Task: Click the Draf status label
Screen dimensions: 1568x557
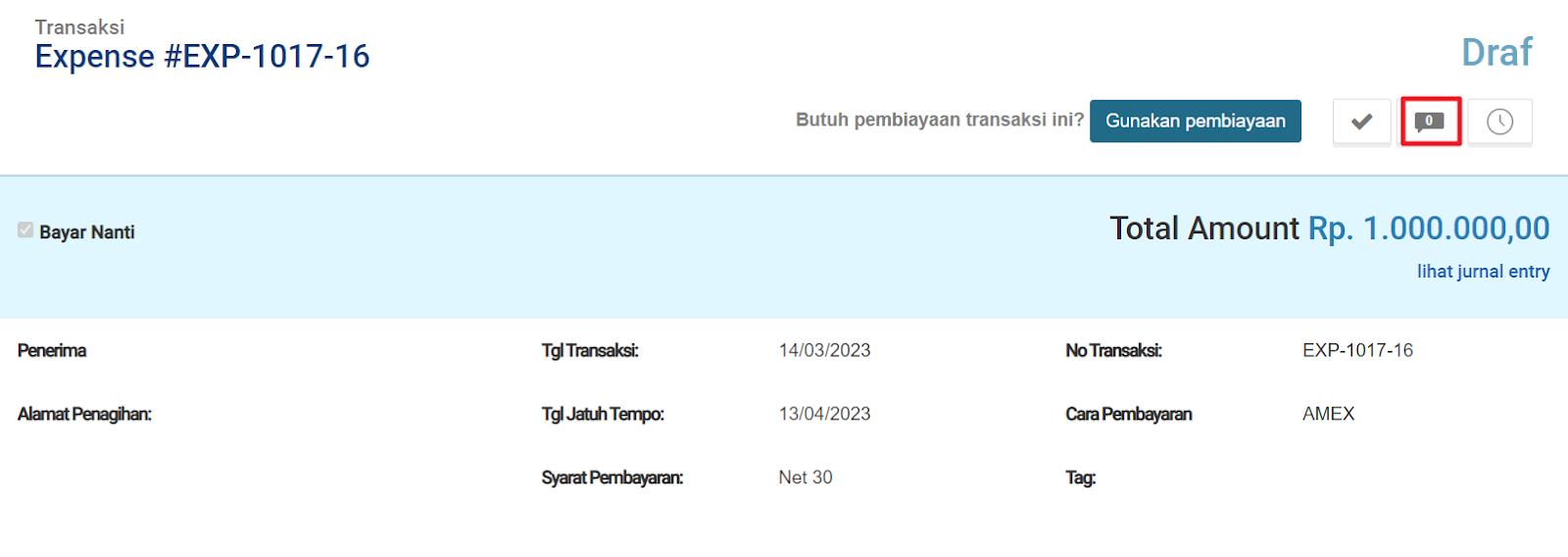Action: pos(1496,52)
